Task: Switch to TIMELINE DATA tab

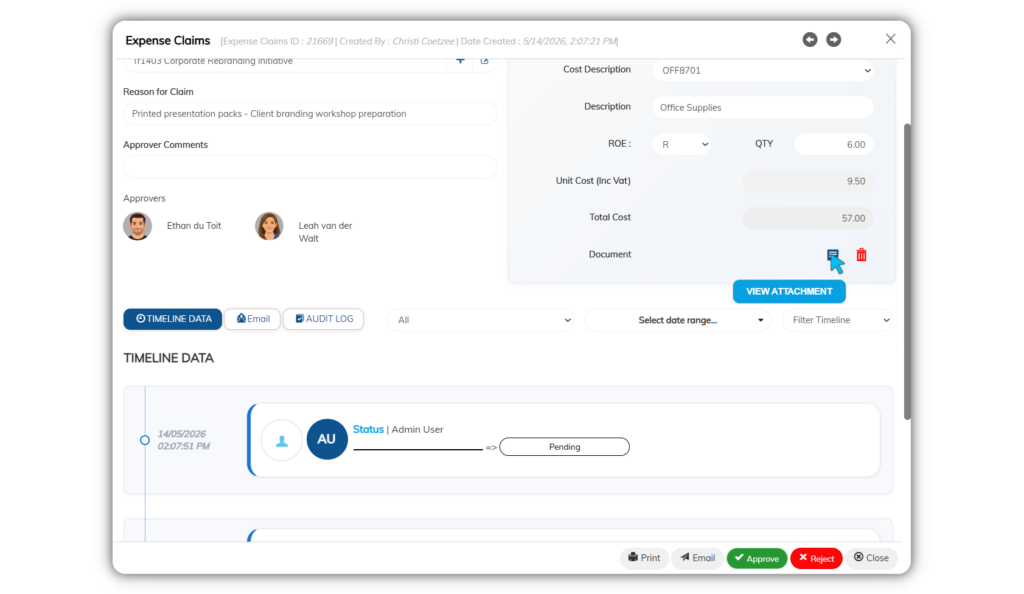Action: tap(173, 319)
